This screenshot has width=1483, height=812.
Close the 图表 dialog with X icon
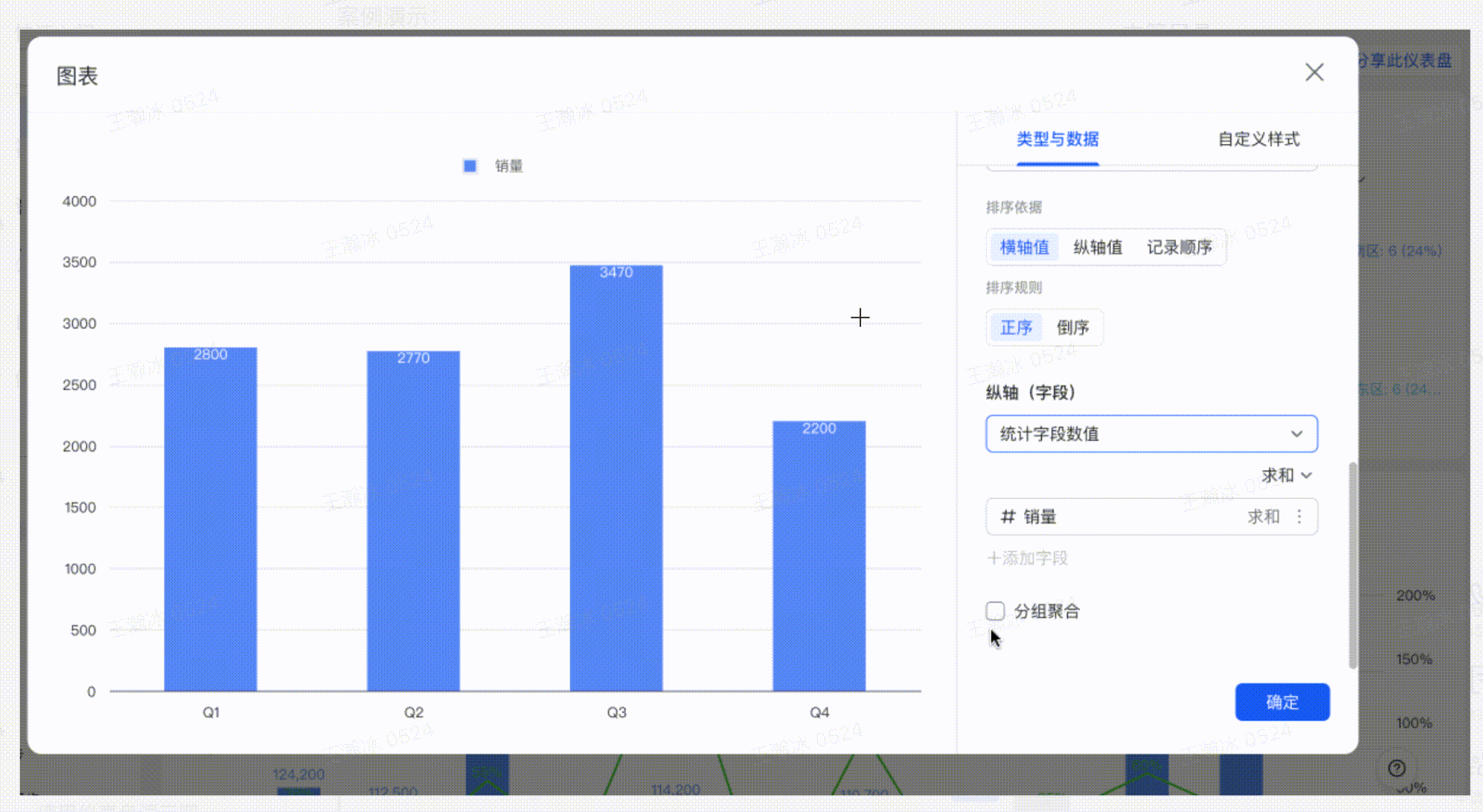coord(1314,72)
